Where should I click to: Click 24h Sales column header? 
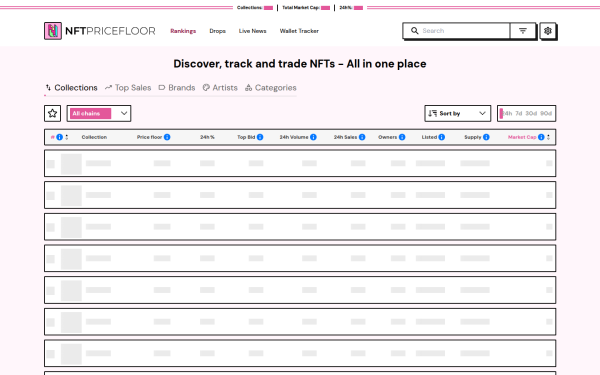pyautogui.click(x=345, y=137)
